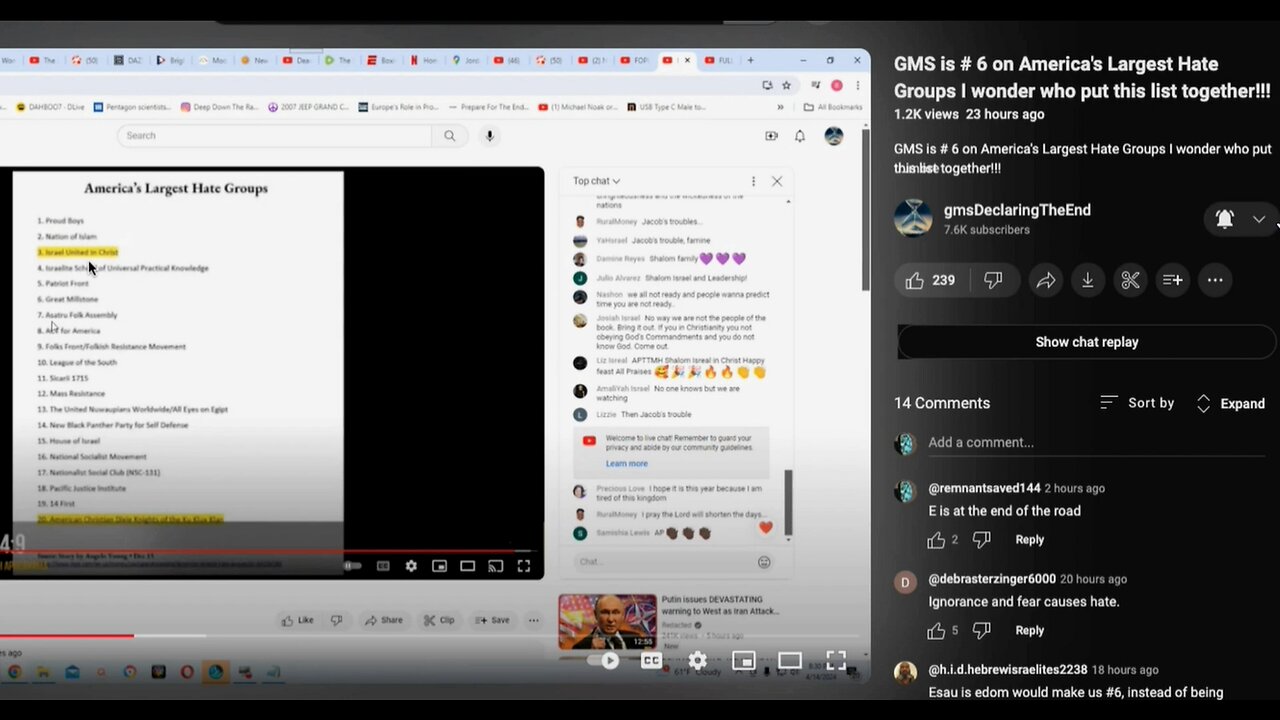Click the cast icon in the inner player

pos(495,566)
